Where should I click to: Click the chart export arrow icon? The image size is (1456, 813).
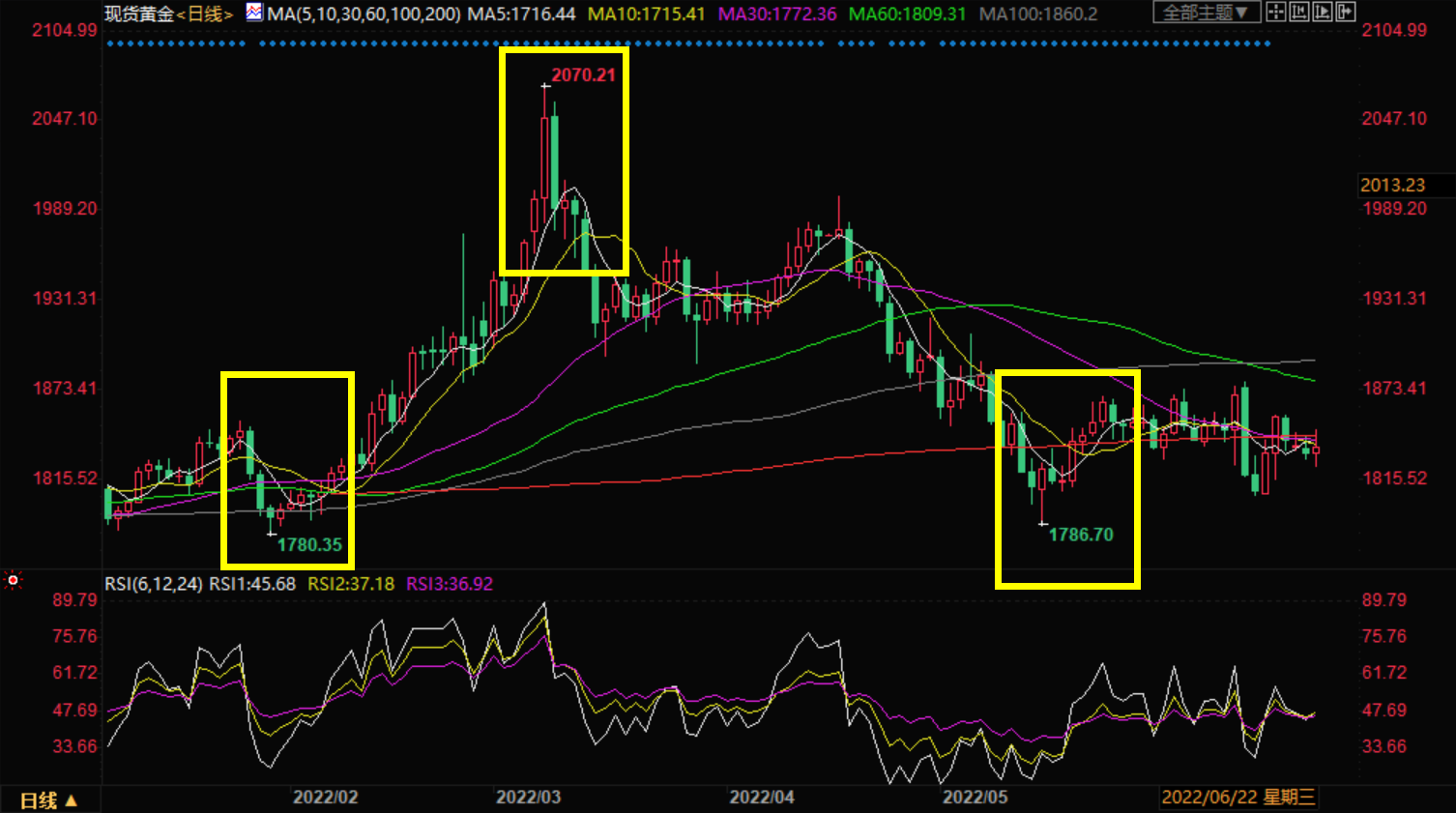tap(1345, 13)
